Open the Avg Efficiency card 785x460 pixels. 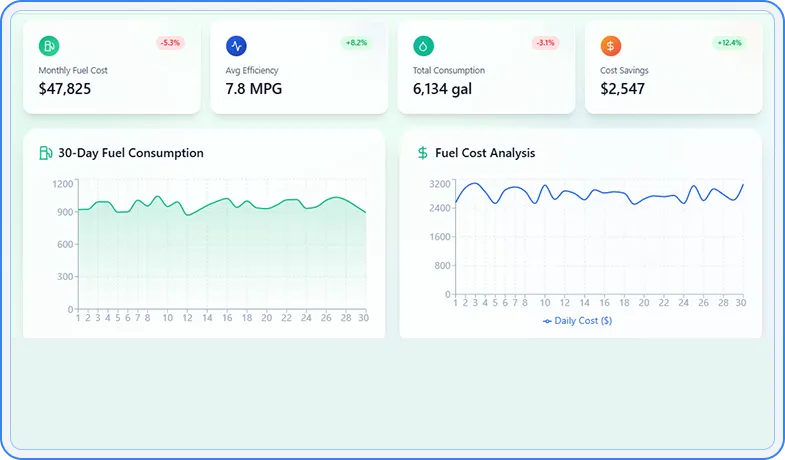point(298,68)
